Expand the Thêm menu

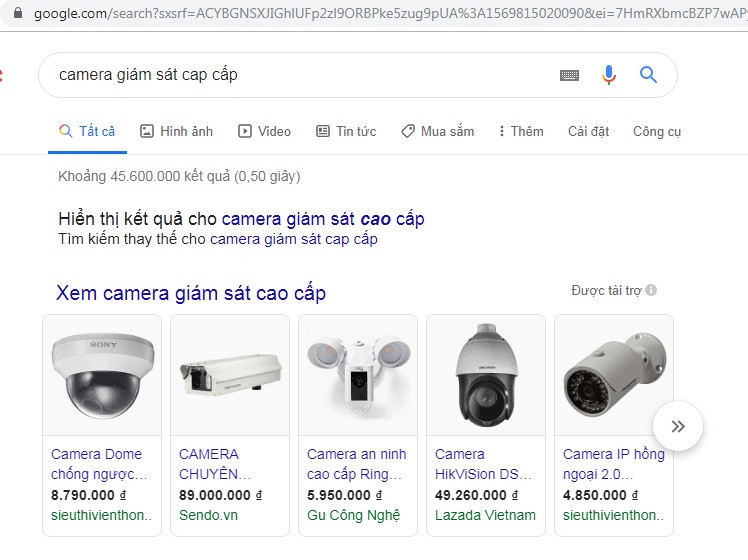(521, 131)
